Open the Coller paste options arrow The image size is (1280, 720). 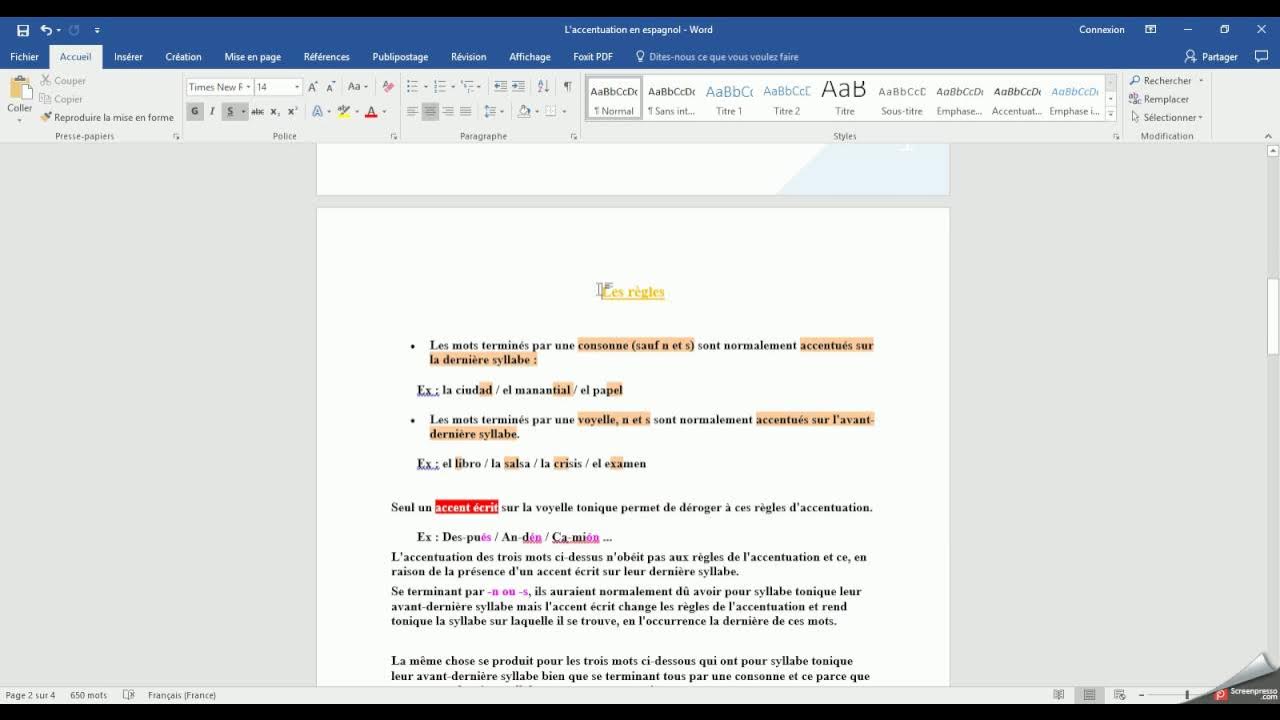19,120
